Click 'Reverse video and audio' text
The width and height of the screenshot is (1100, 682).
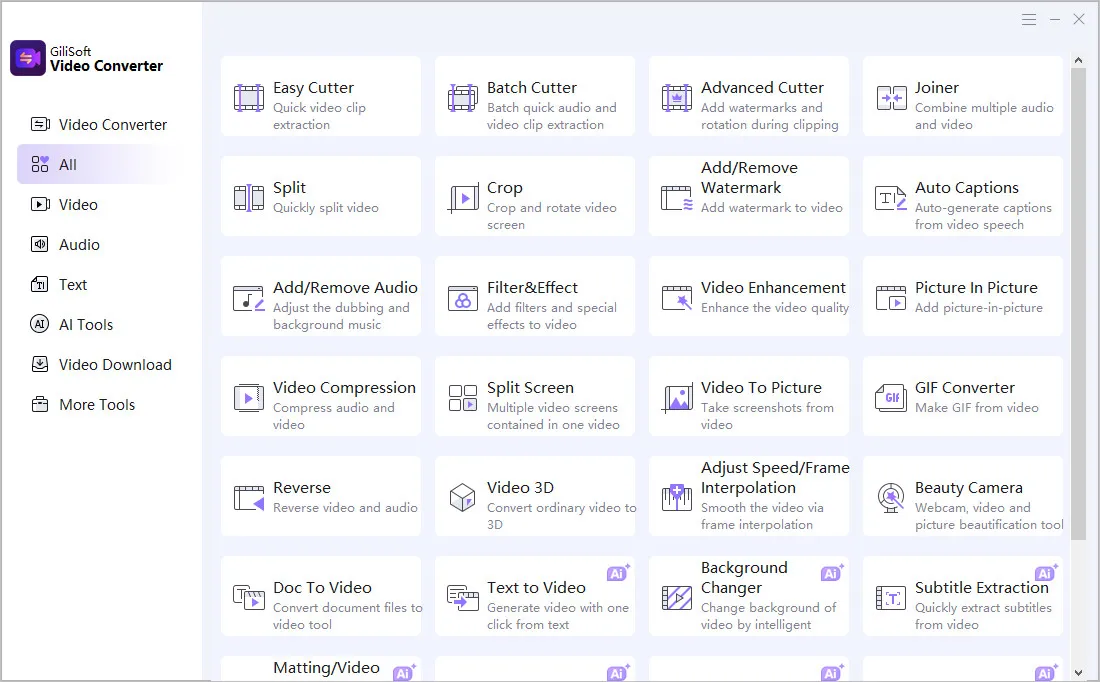(345, 508)
